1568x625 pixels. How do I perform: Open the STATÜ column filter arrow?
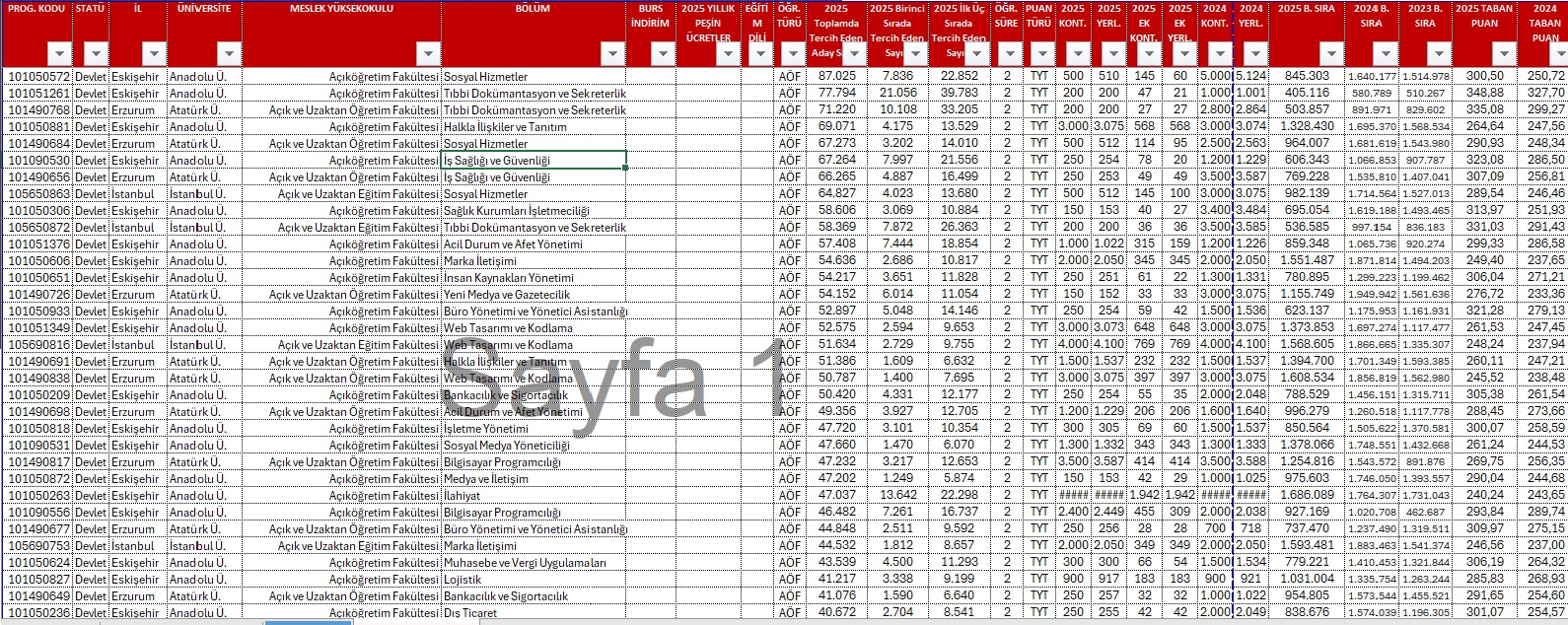[96, 53]
